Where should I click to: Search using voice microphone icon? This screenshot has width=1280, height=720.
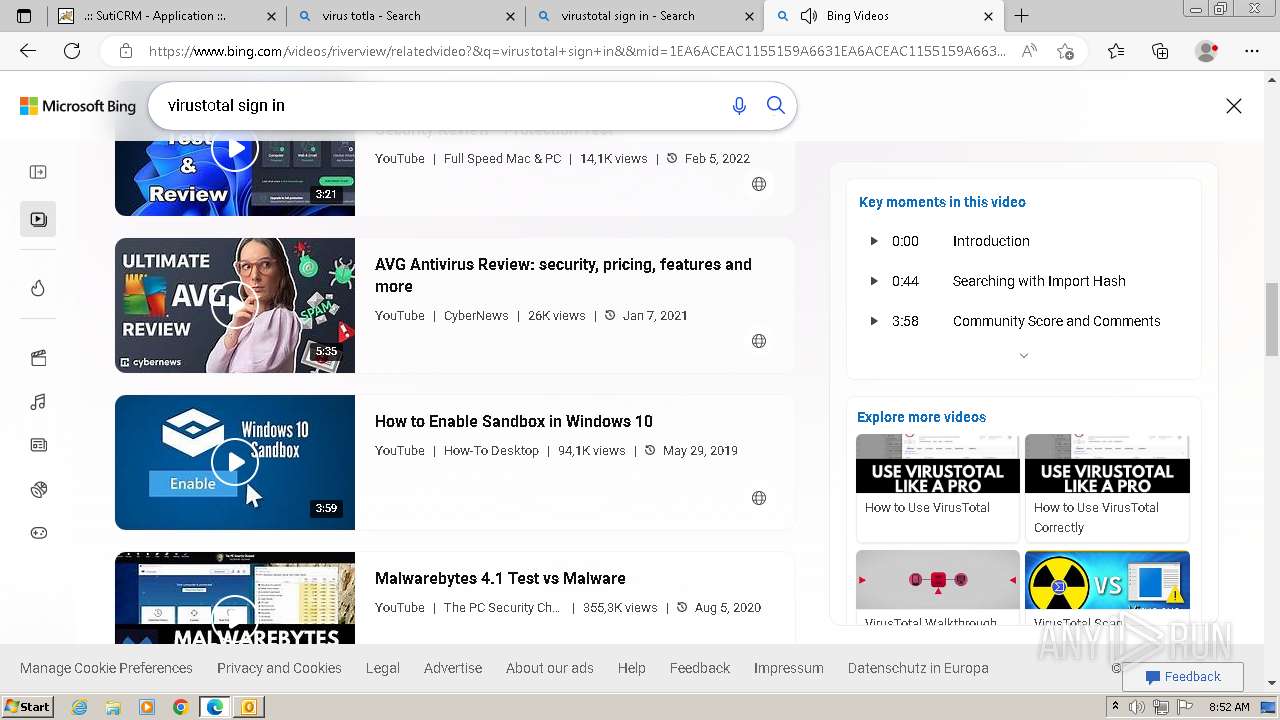click(x=739, y=105)
